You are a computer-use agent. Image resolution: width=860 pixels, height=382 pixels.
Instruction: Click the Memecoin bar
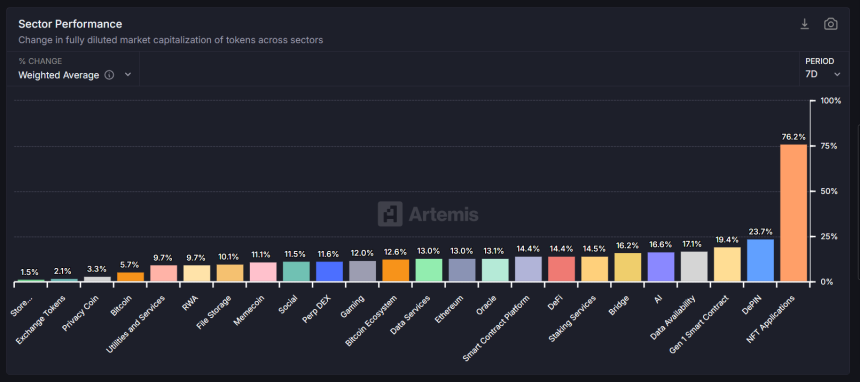click(263, 272)
